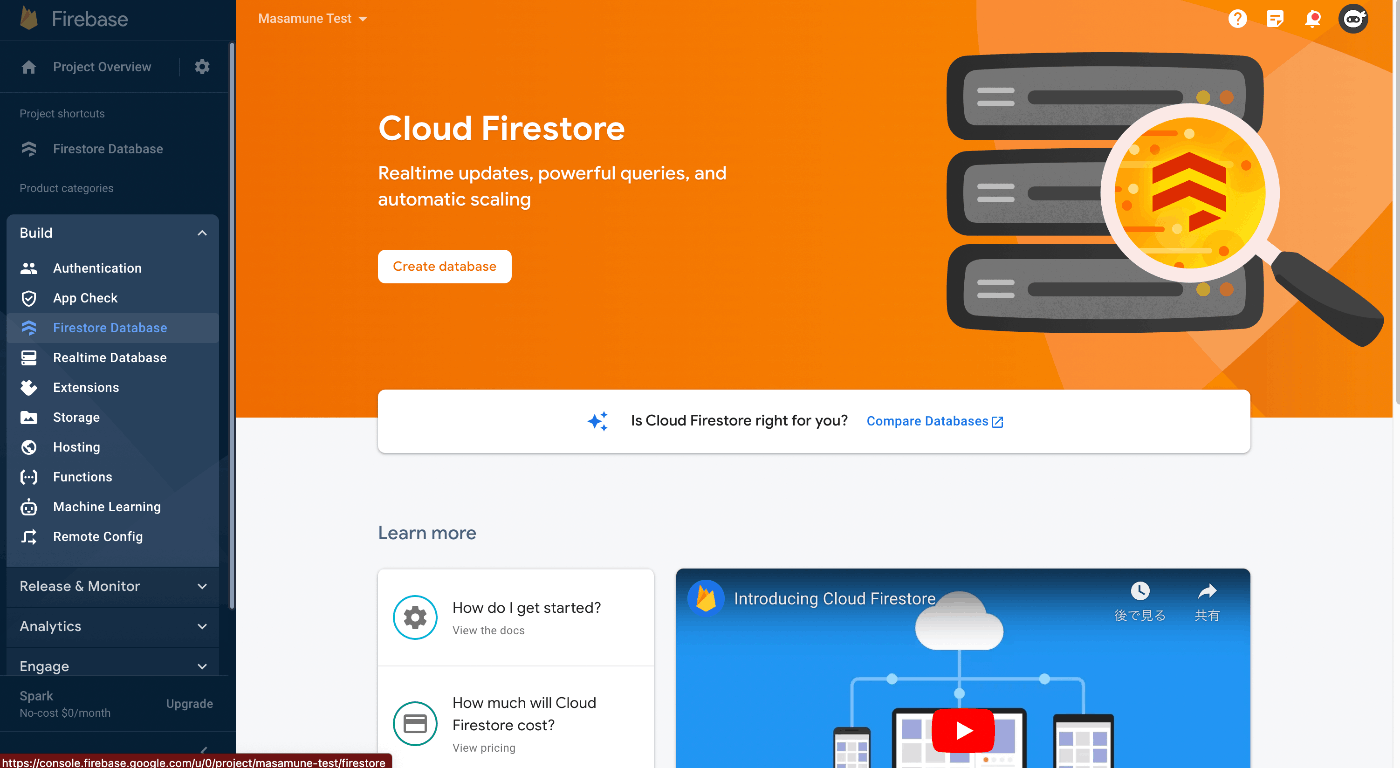Image resolution: width=1400 pixels, height=768 pixels.
Task: Collapse the Build section
Action: [202, 232]
